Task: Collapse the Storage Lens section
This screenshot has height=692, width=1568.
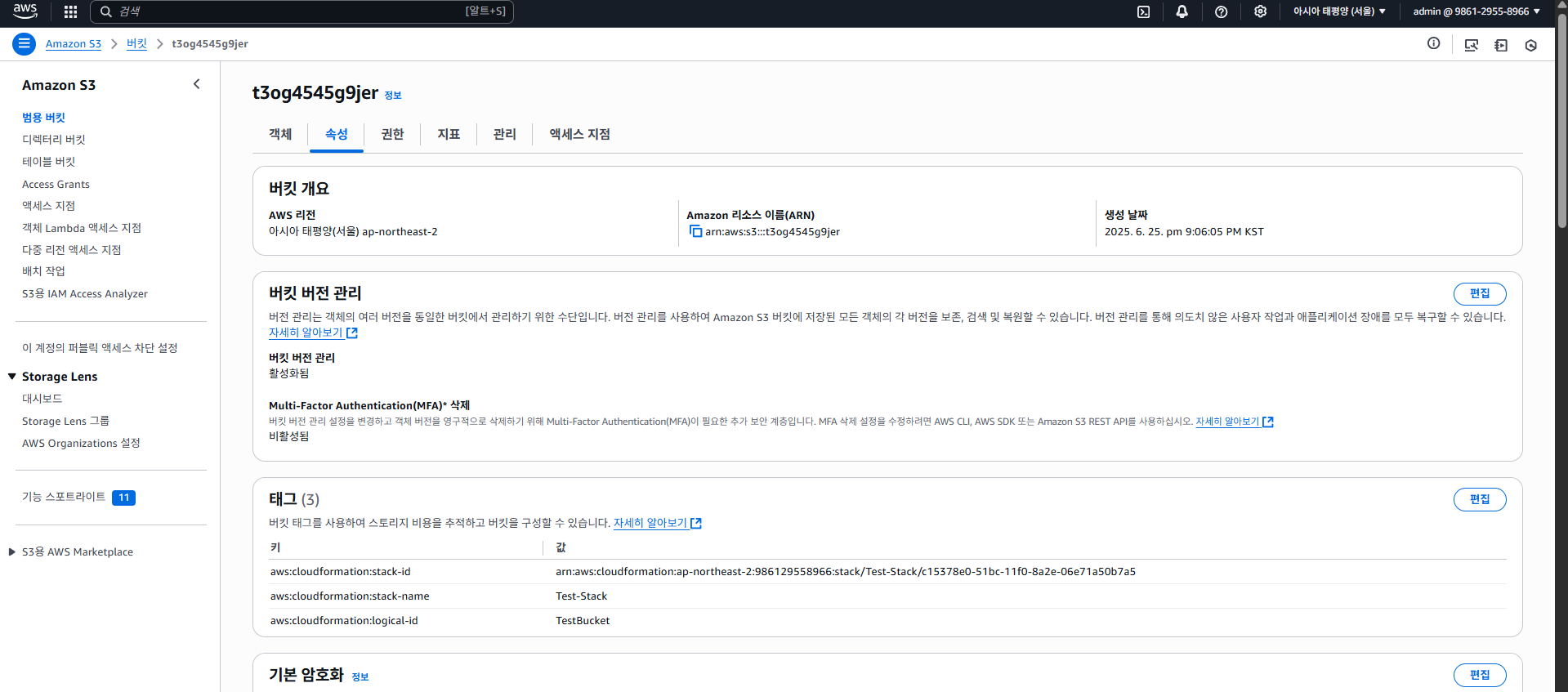Action: pos(12,377)
